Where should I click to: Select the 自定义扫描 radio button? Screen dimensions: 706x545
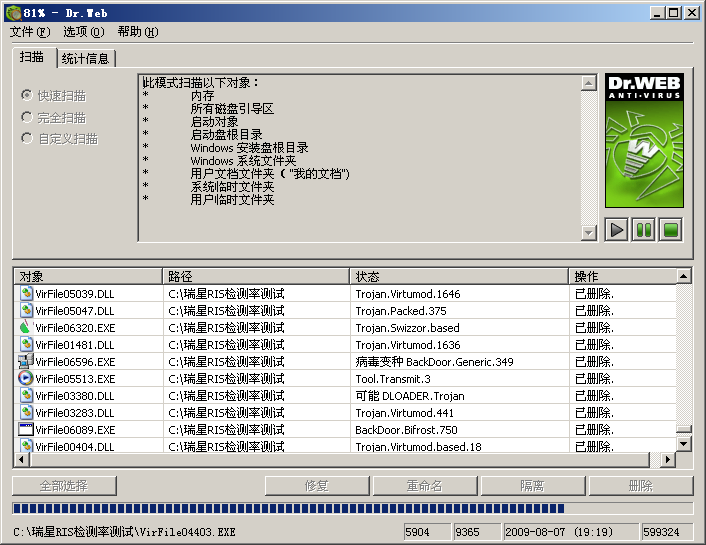[27, 138]
